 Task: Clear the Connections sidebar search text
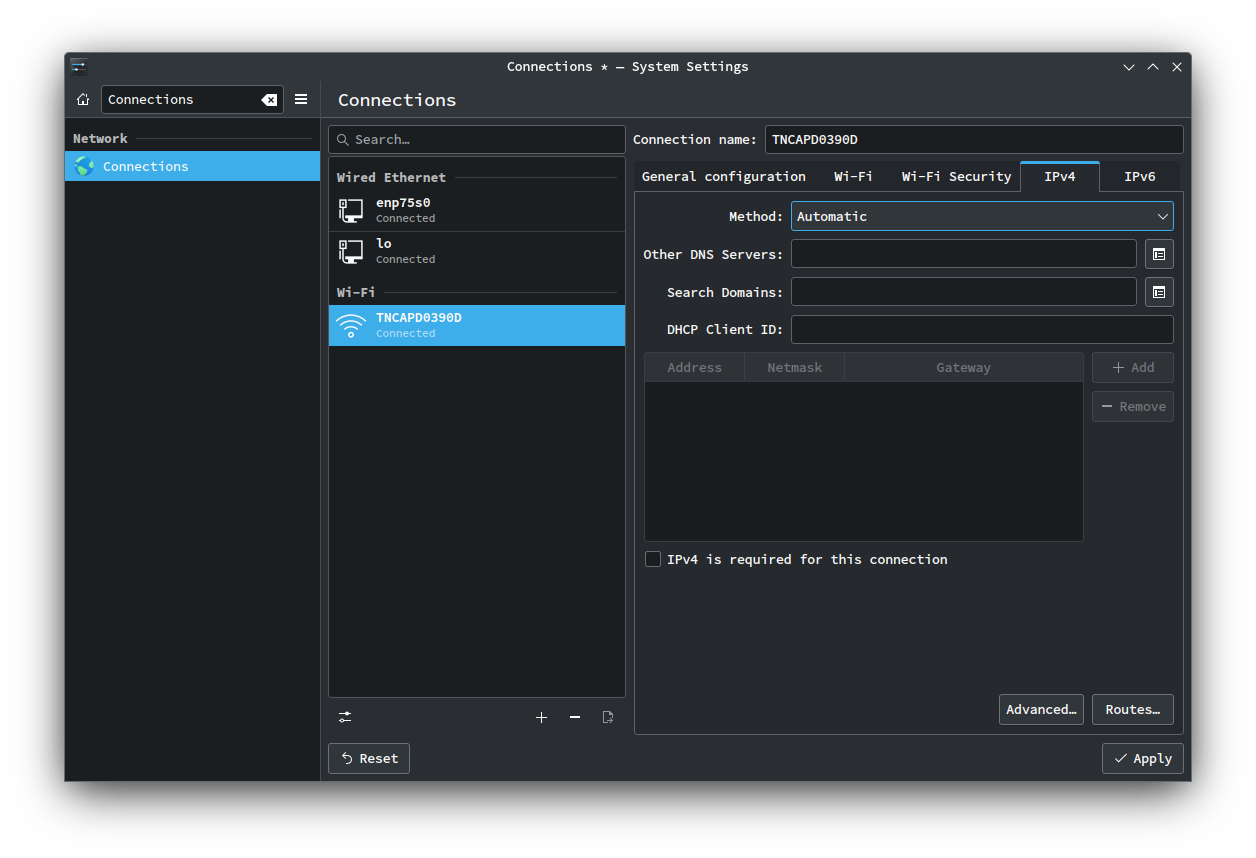pos(269,100)
